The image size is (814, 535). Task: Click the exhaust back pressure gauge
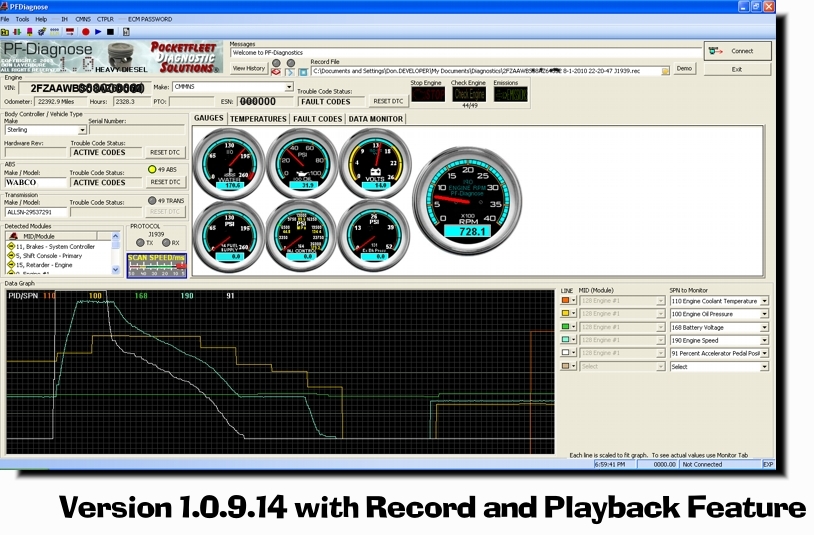point(374,236)
